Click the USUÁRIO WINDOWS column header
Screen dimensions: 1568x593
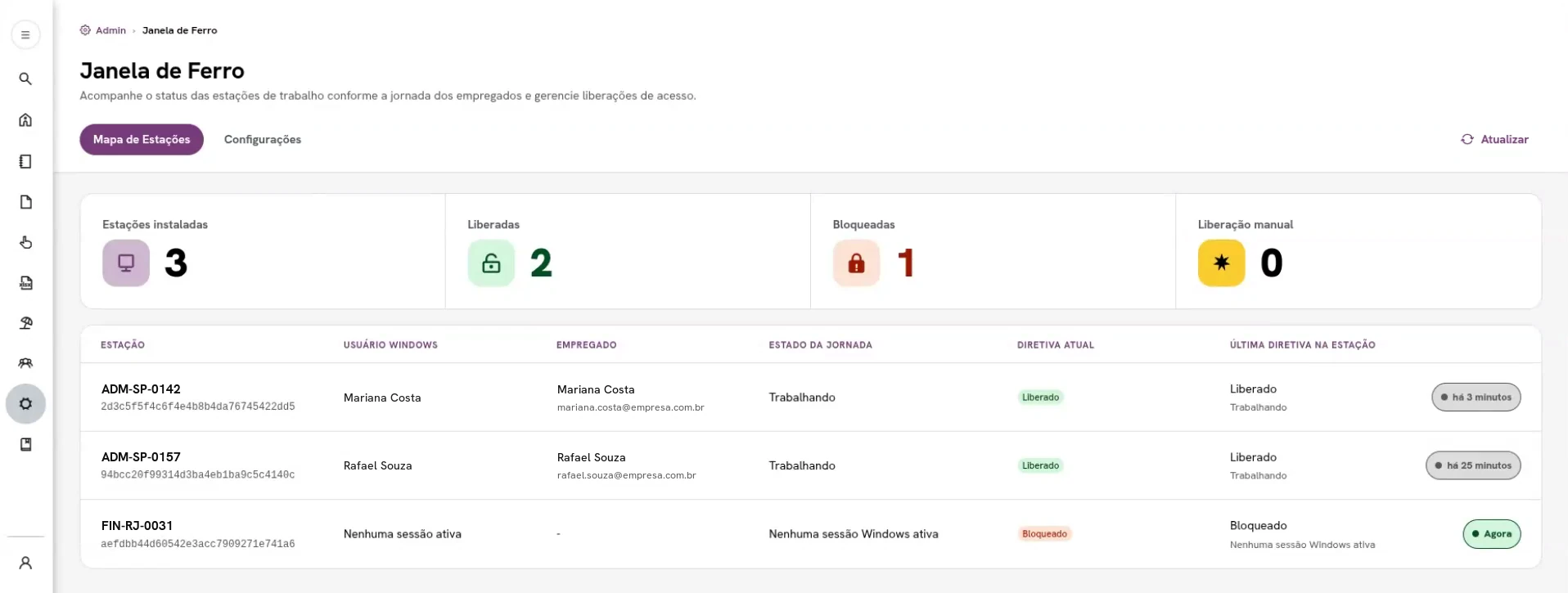(x=390, y=345)
